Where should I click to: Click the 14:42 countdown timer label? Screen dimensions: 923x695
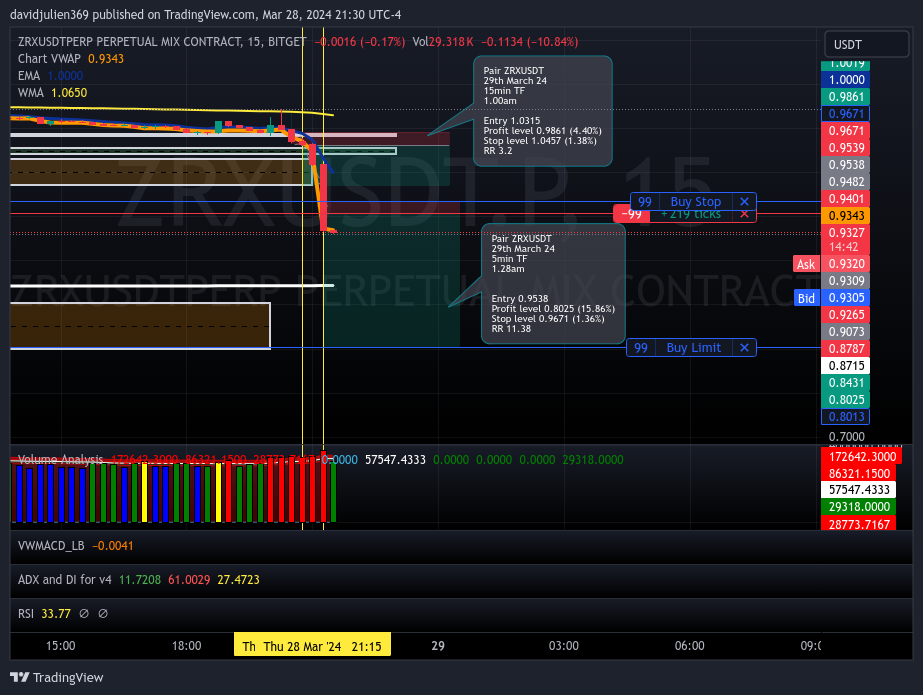click(844, 247)
